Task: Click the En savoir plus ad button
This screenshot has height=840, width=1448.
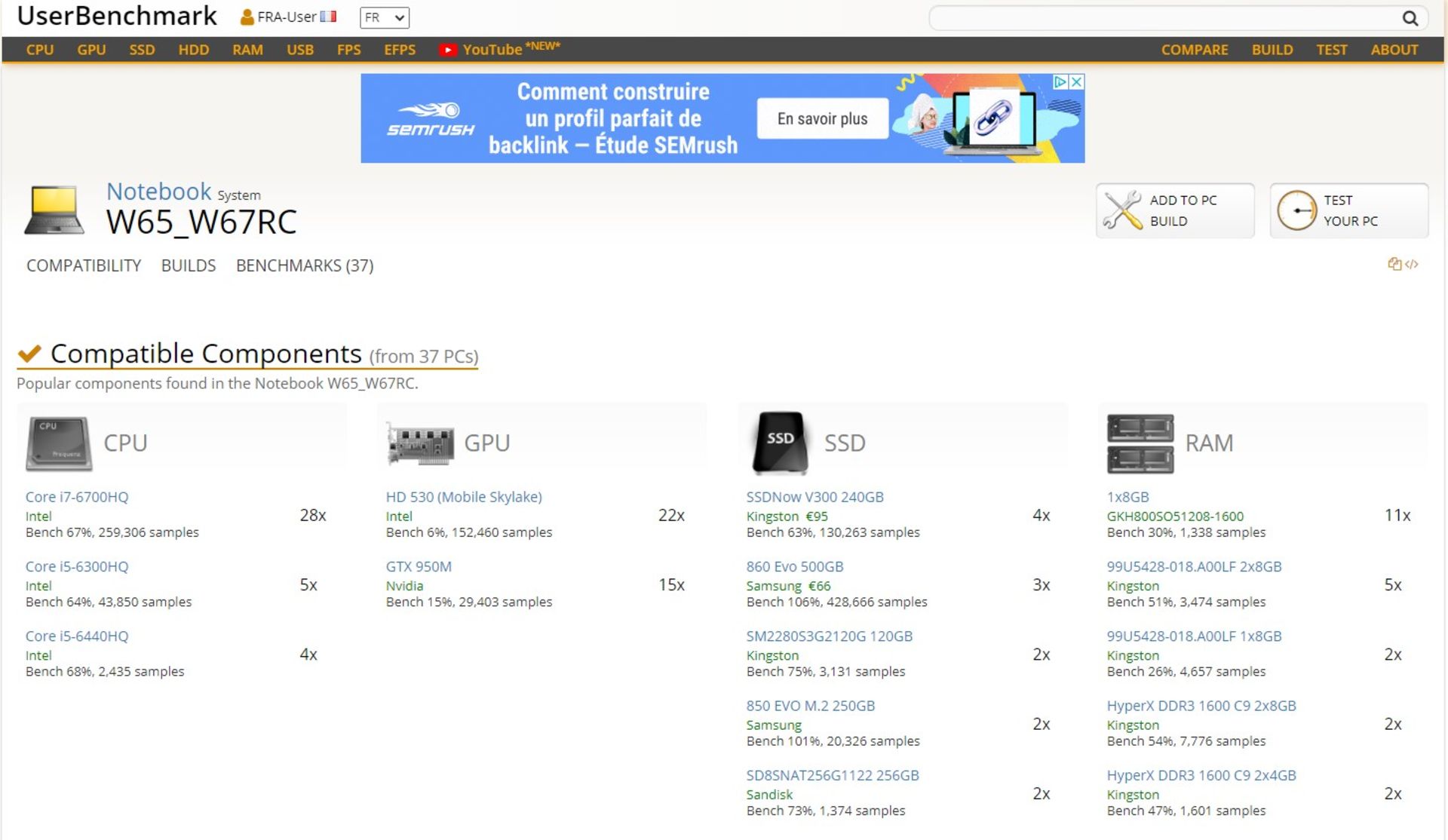Action: click(823, 118)
